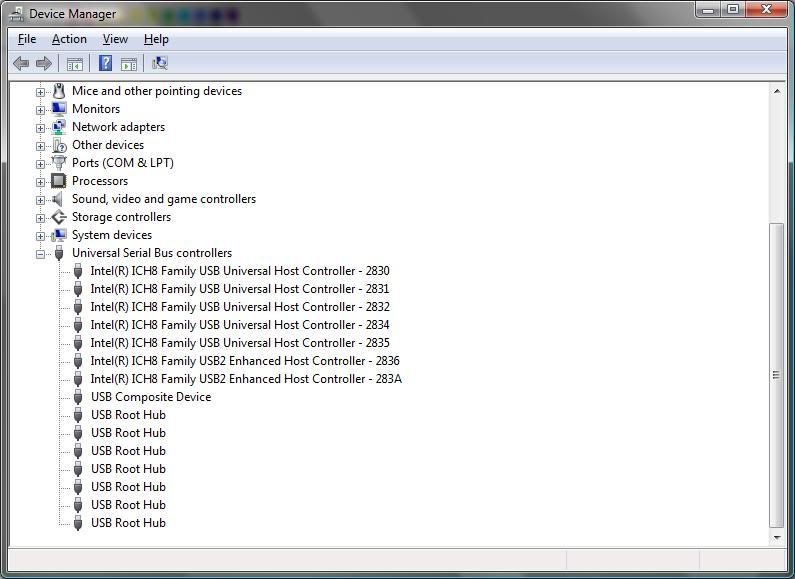Select Intel ICH8 USB Universal Host Controller - 2835
This screenshot has width=795, height=579.
pos(240,343)
